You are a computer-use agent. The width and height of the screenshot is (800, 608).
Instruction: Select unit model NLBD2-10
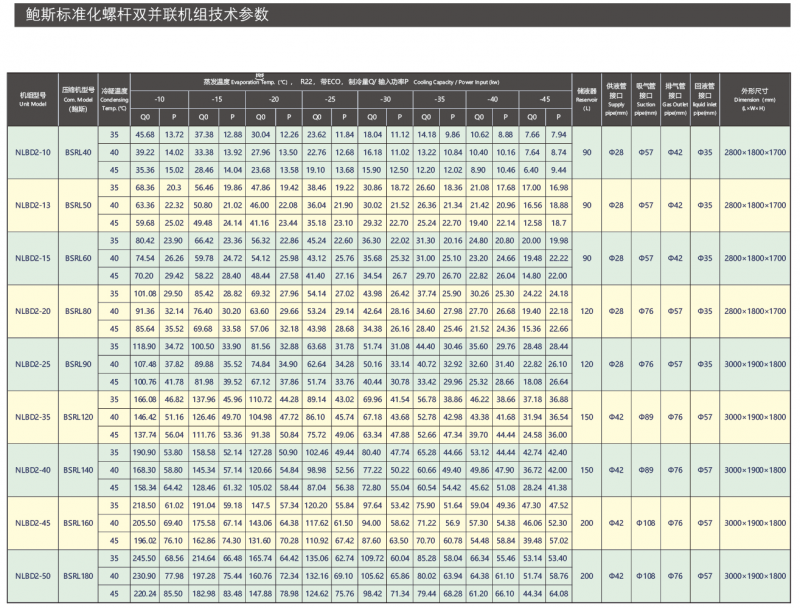(x=33, y=153)
